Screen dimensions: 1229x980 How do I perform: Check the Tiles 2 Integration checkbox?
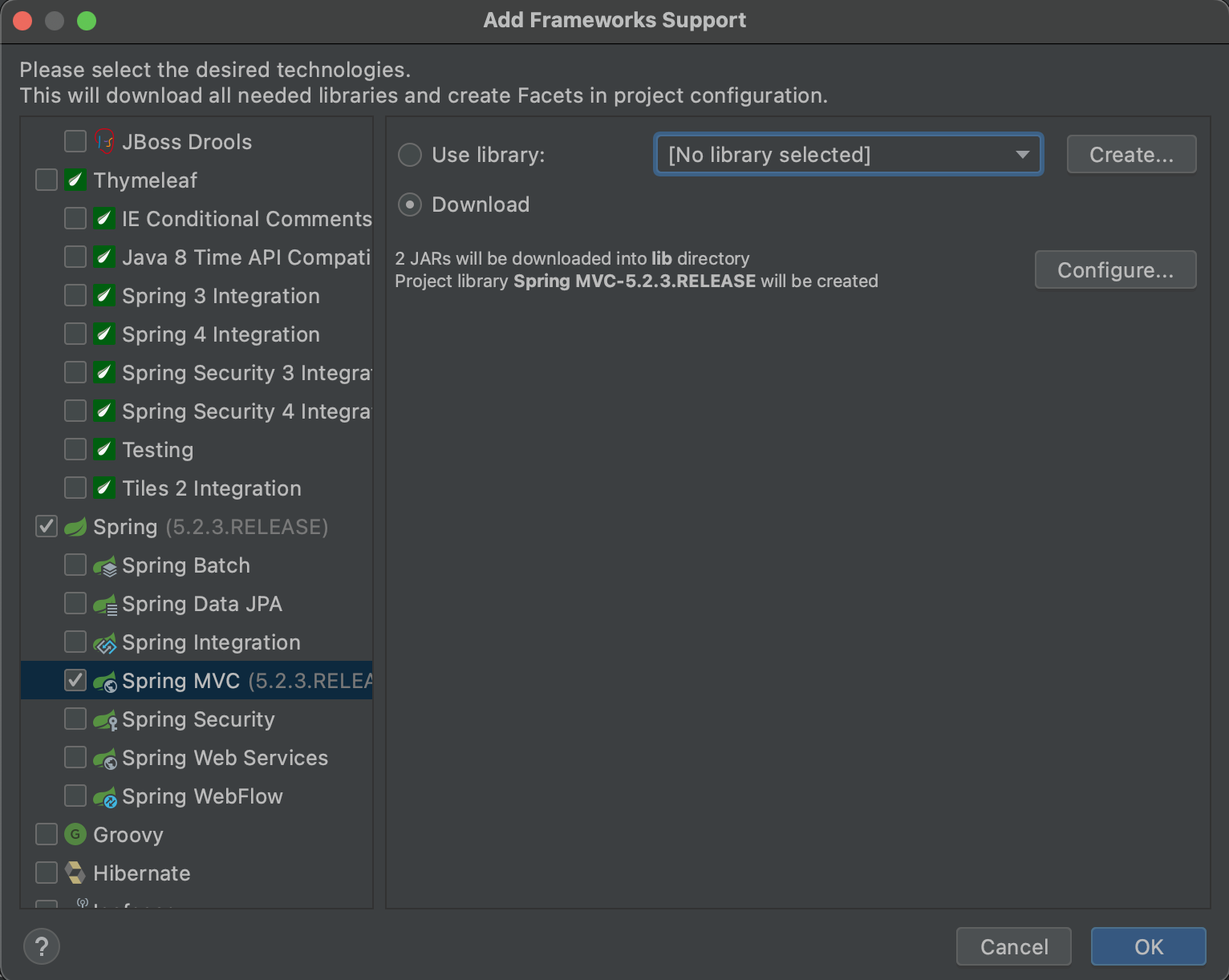[x=75, y=488]
